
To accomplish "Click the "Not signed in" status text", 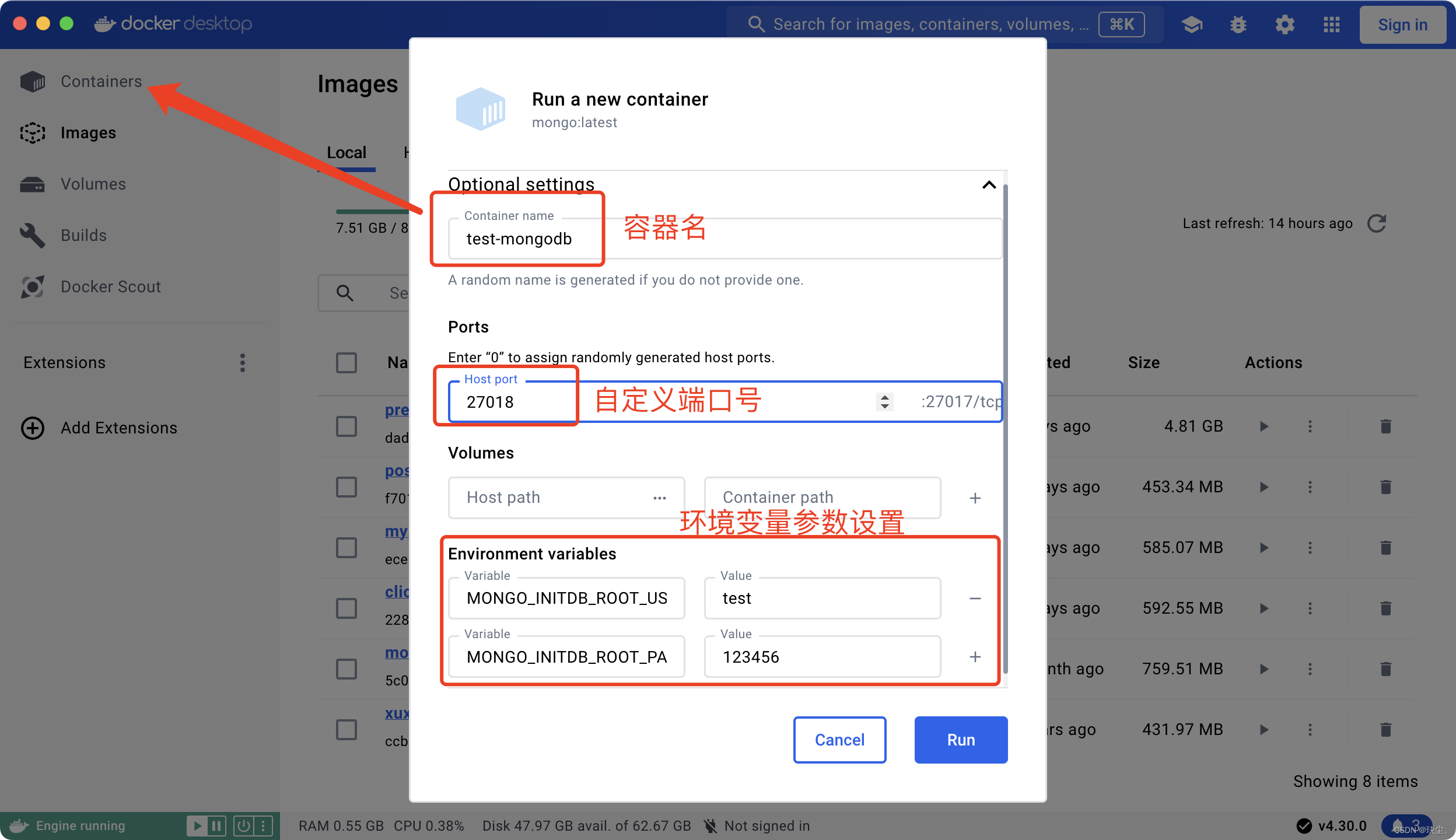I will [x=766, y=826].
